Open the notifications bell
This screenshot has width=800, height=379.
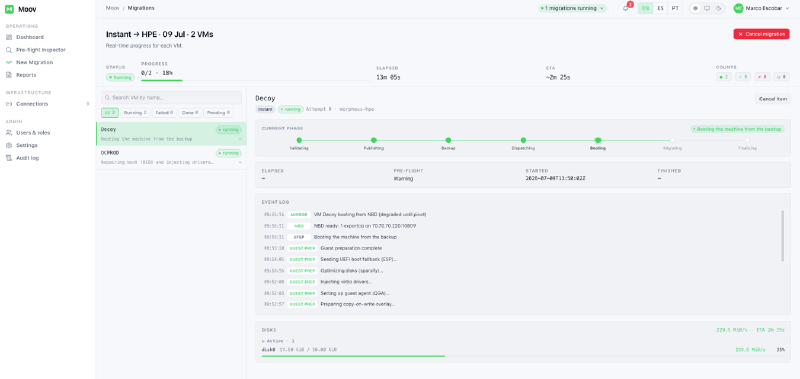(626, 9)
